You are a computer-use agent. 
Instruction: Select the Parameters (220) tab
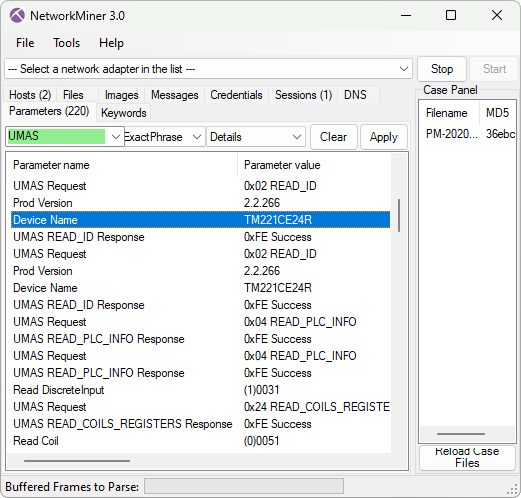coord(49,111)
